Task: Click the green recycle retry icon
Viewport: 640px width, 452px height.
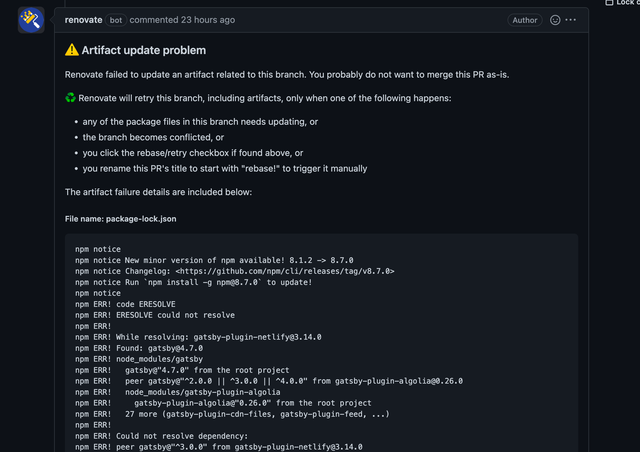Action: pos(71,98)
